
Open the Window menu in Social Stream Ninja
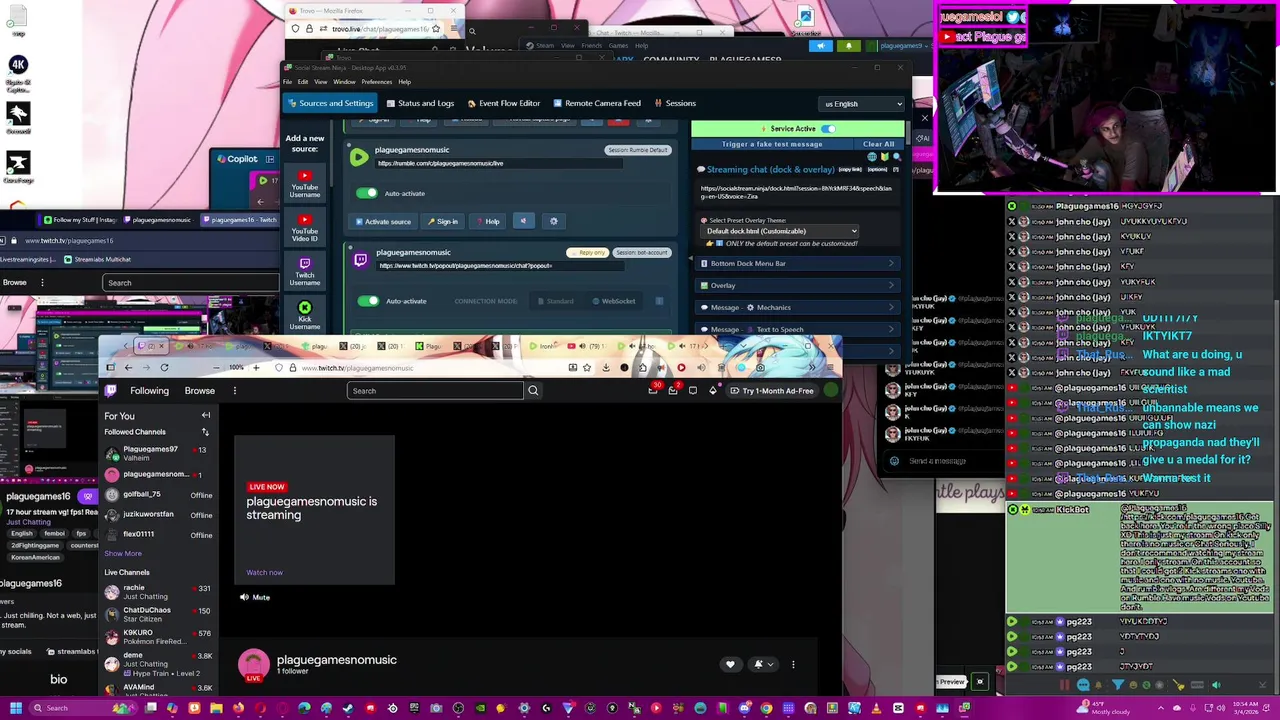[x=344, y=82]
